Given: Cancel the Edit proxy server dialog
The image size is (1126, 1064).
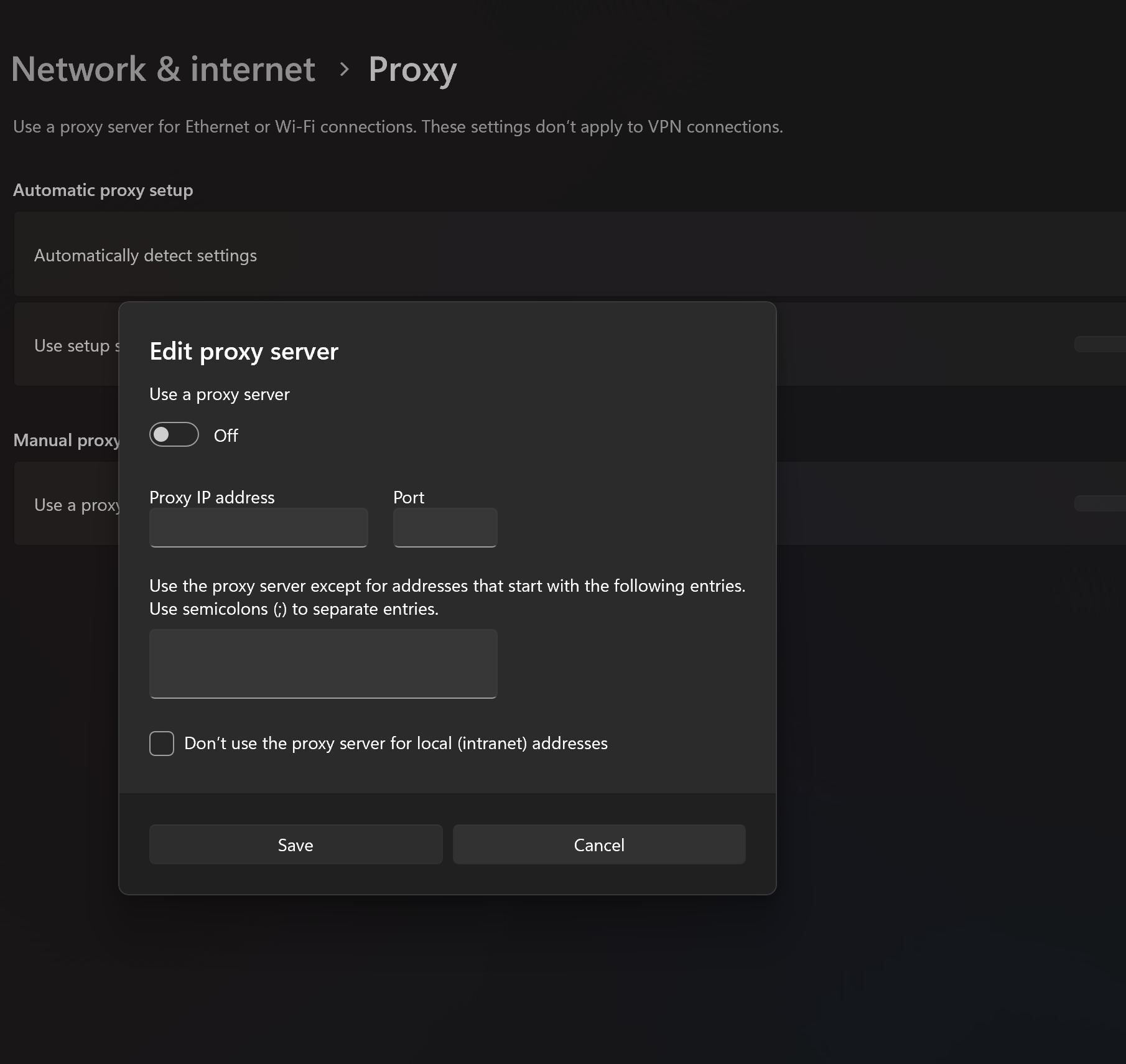Looking at the screenshot, I should pos(599,844).
